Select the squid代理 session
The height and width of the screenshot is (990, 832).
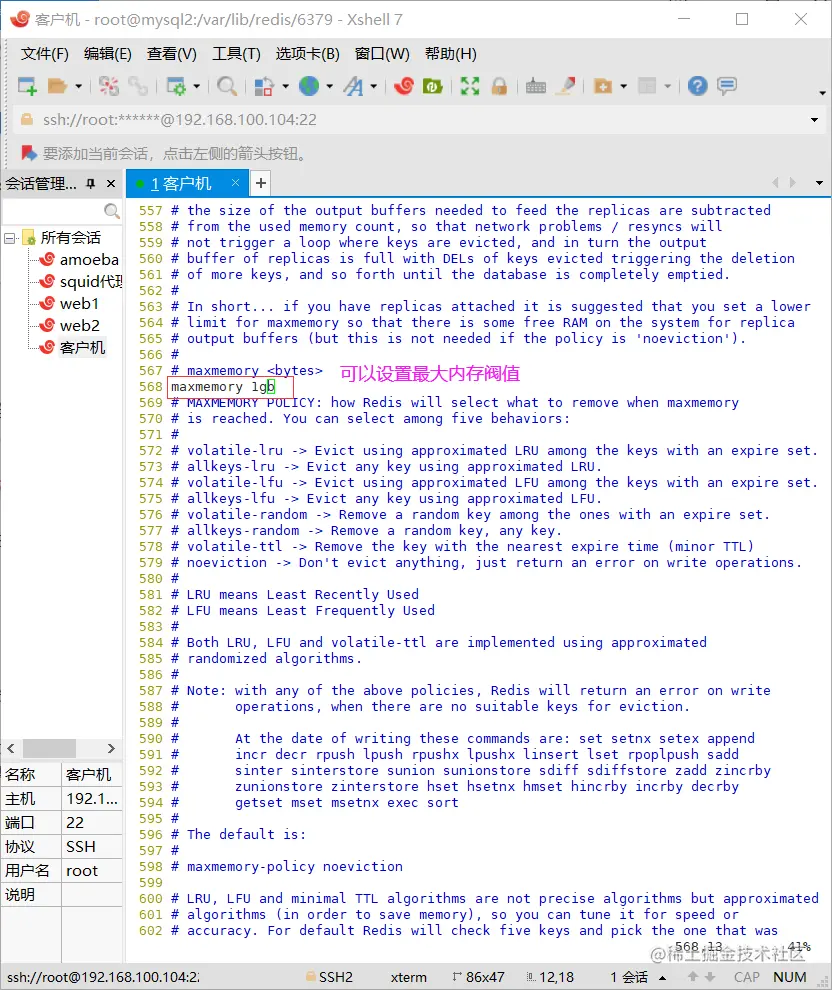pyautogui.click(x=91, y=282)
